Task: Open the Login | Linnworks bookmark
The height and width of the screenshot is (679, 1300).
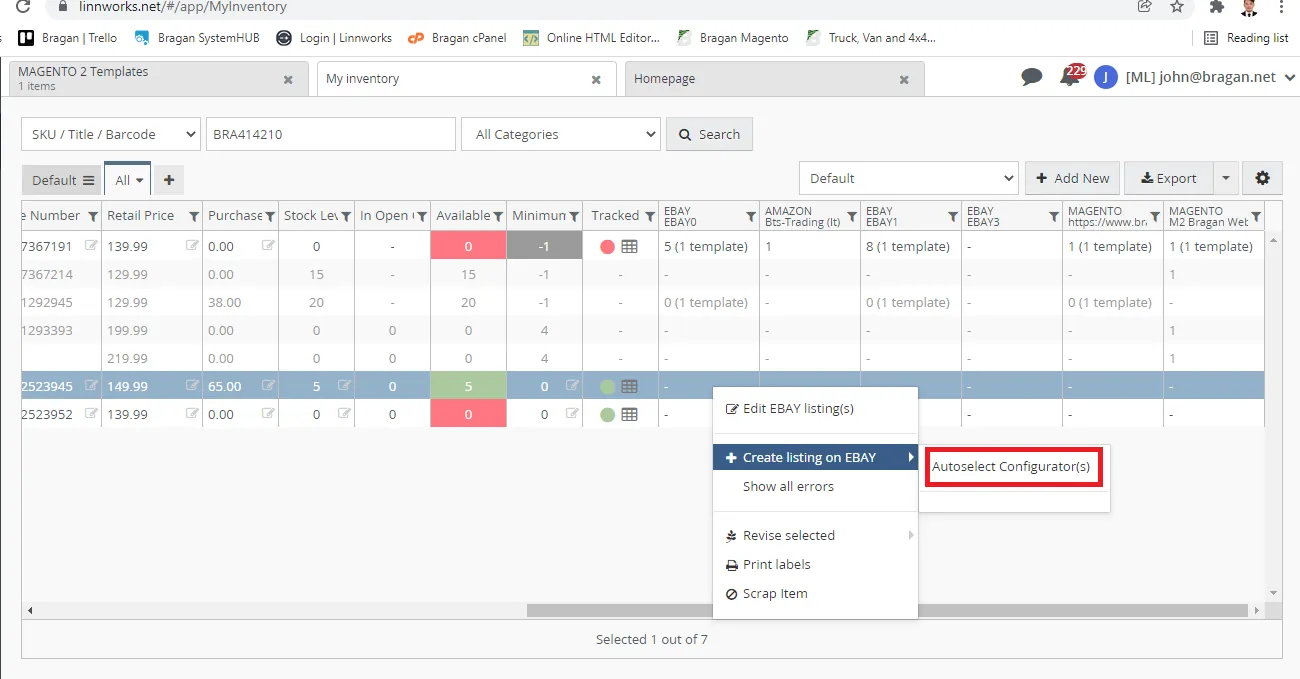Action: 334,38
